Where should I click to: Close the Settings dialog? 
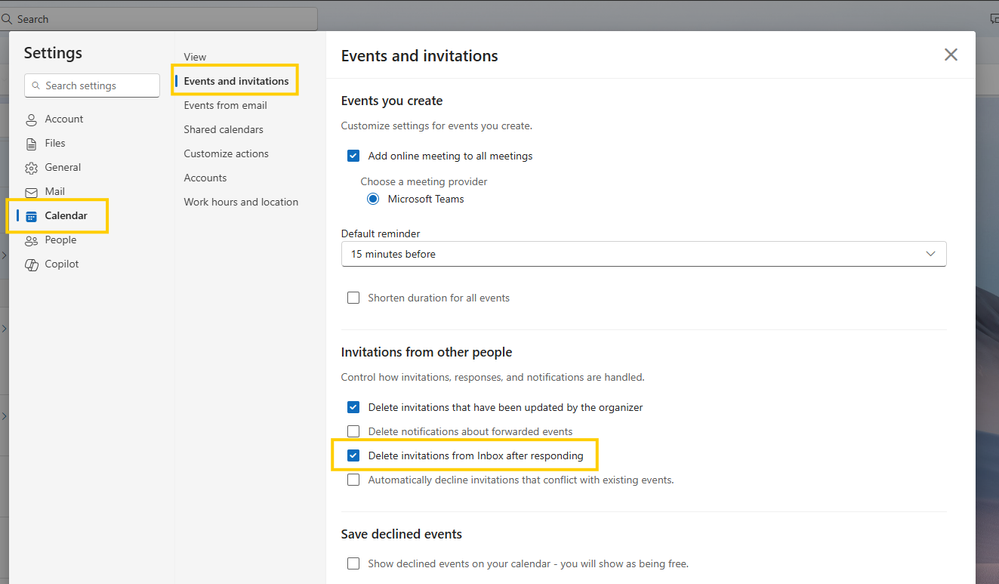951,55
